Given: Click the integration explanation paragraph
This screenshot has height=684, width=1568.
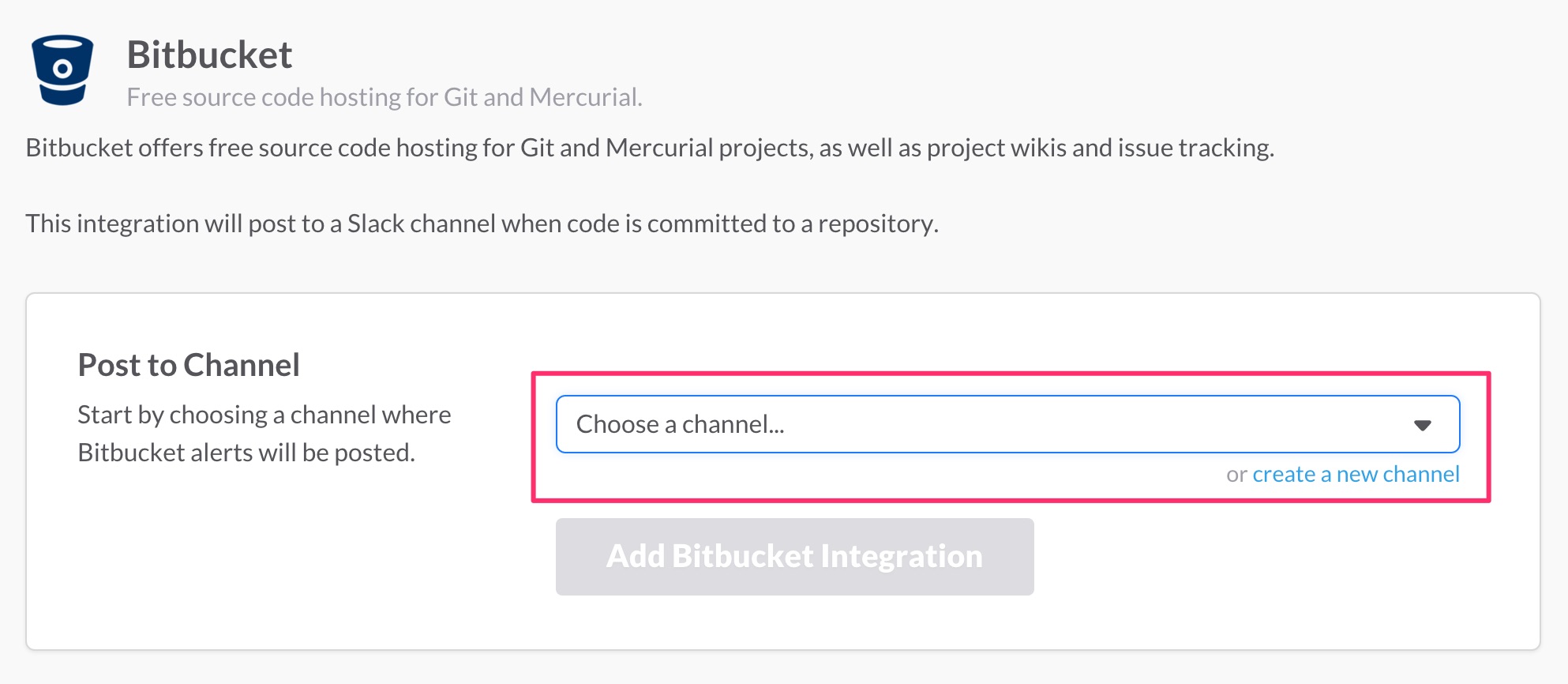Looking at the screenshot, I should point(482,223).
